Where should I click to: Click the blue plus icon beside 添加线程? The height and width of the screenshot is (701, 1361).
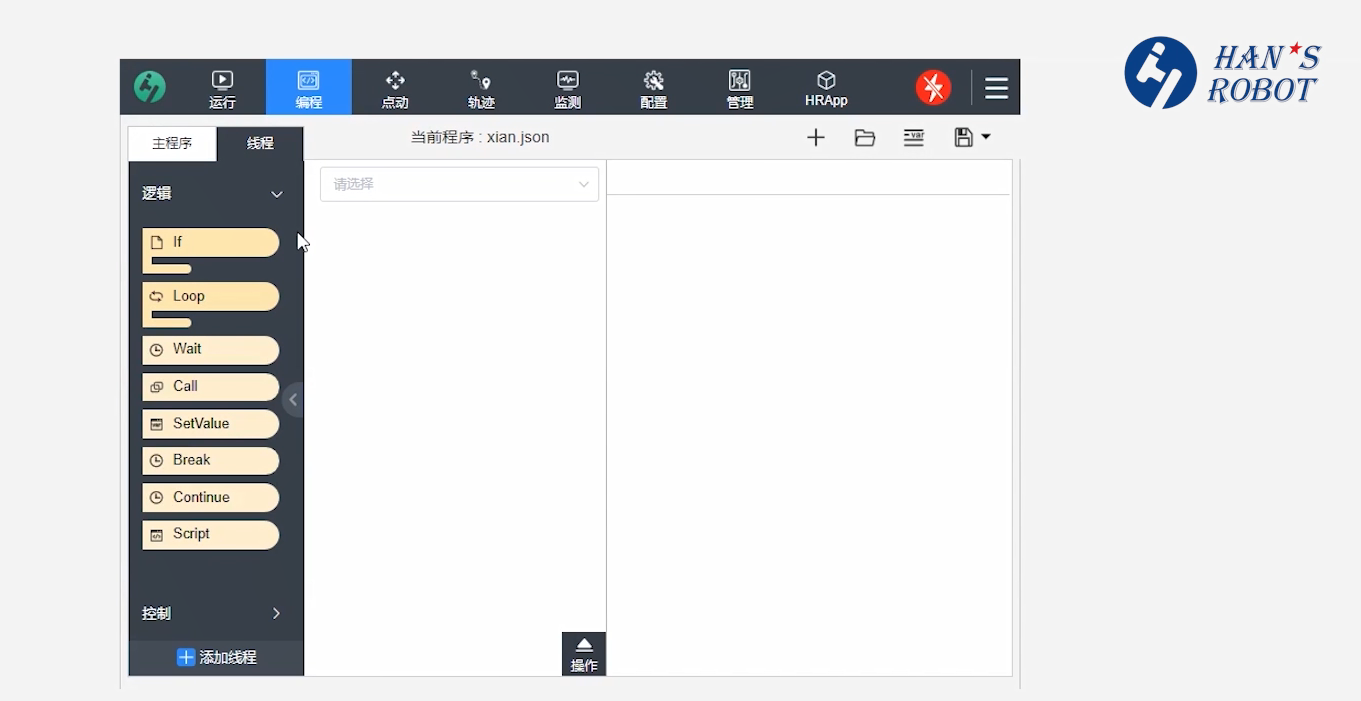pyautogui.click(x=186, y=657)
